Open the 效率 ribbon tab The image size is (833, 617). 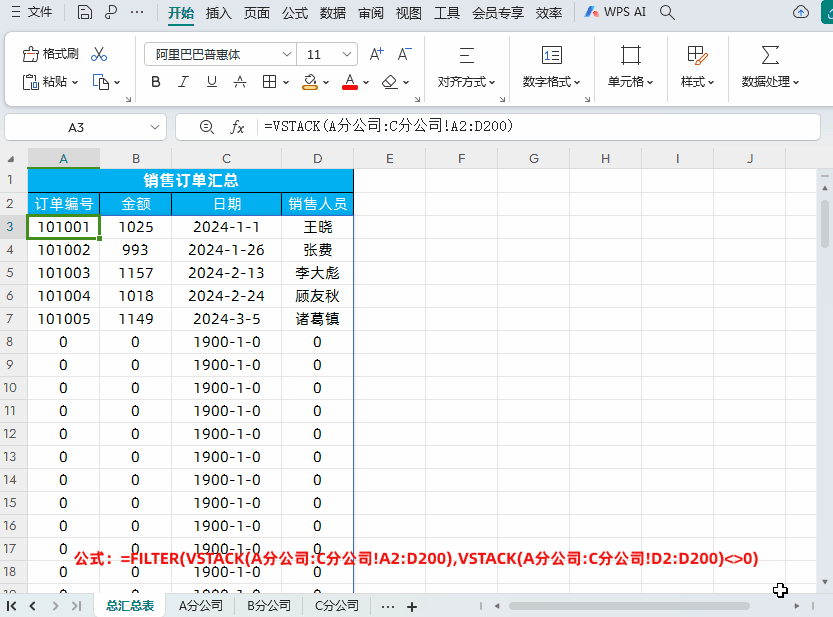[549, 13]
